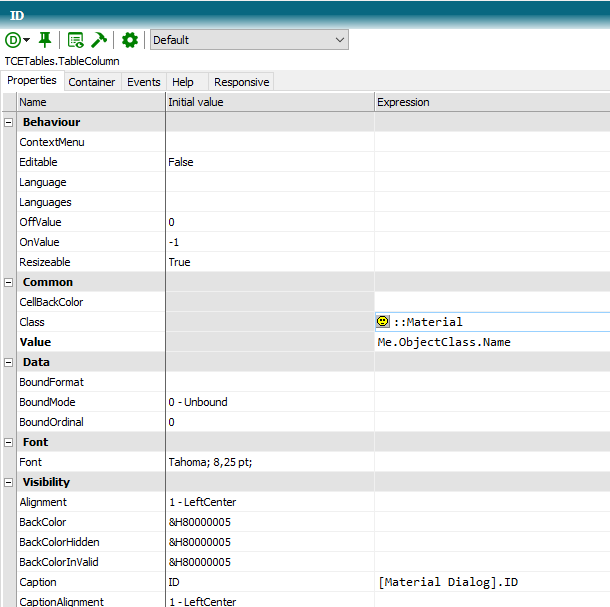610x607 pixels.
Task: Select the Editable value False
Action: pyautogui.click(x=270, y=162)
